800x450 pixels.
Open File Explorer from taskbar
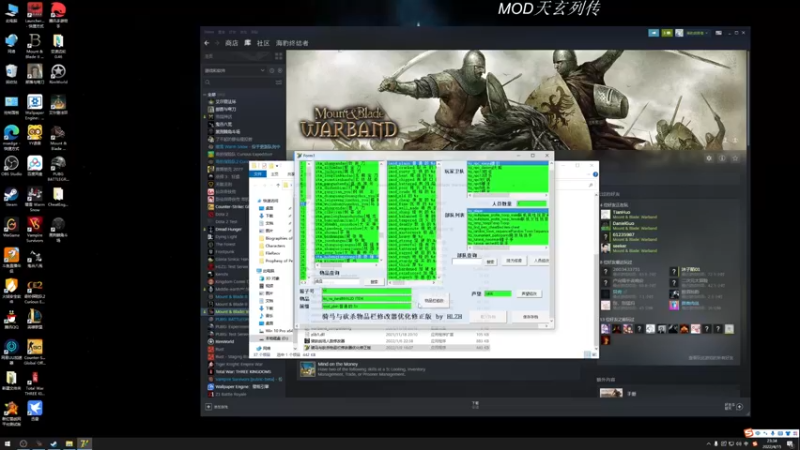pyautogui.click(x=69, y=444)
